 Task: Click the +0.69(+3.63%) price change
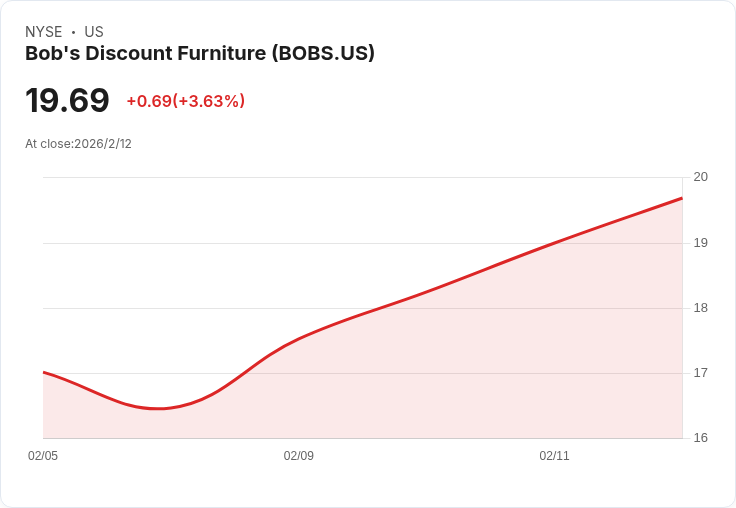click(x=185, y=101)
